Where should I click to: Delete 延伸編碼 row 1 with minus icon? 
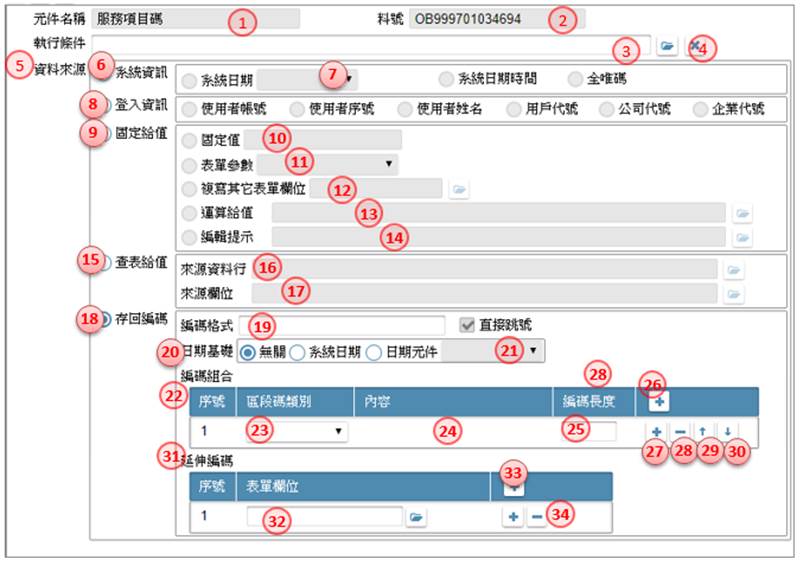536,517
